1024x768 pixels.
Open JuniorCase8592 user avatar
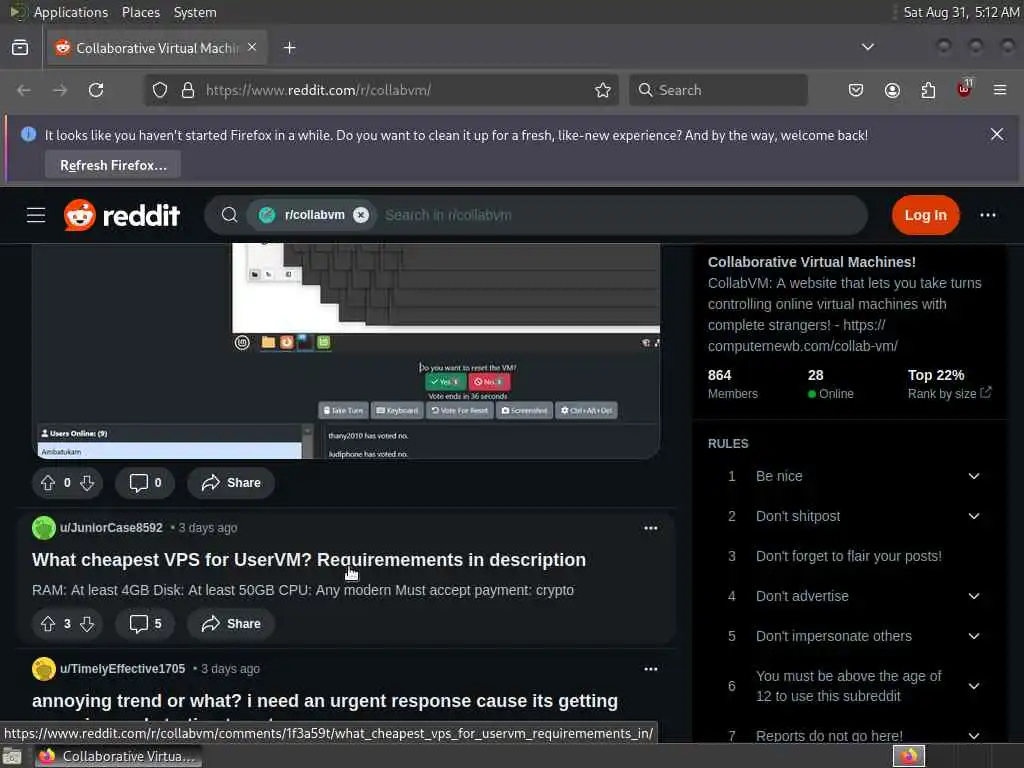coord(44,528)
